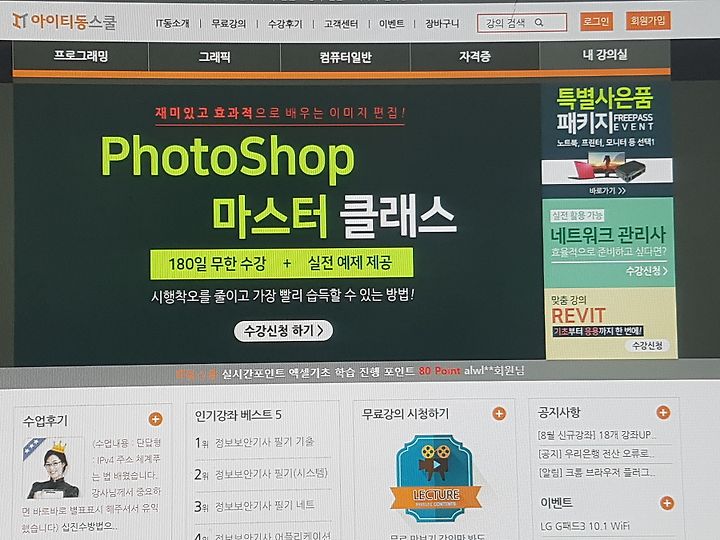Click the 회원가입 button

pos(648,20)
